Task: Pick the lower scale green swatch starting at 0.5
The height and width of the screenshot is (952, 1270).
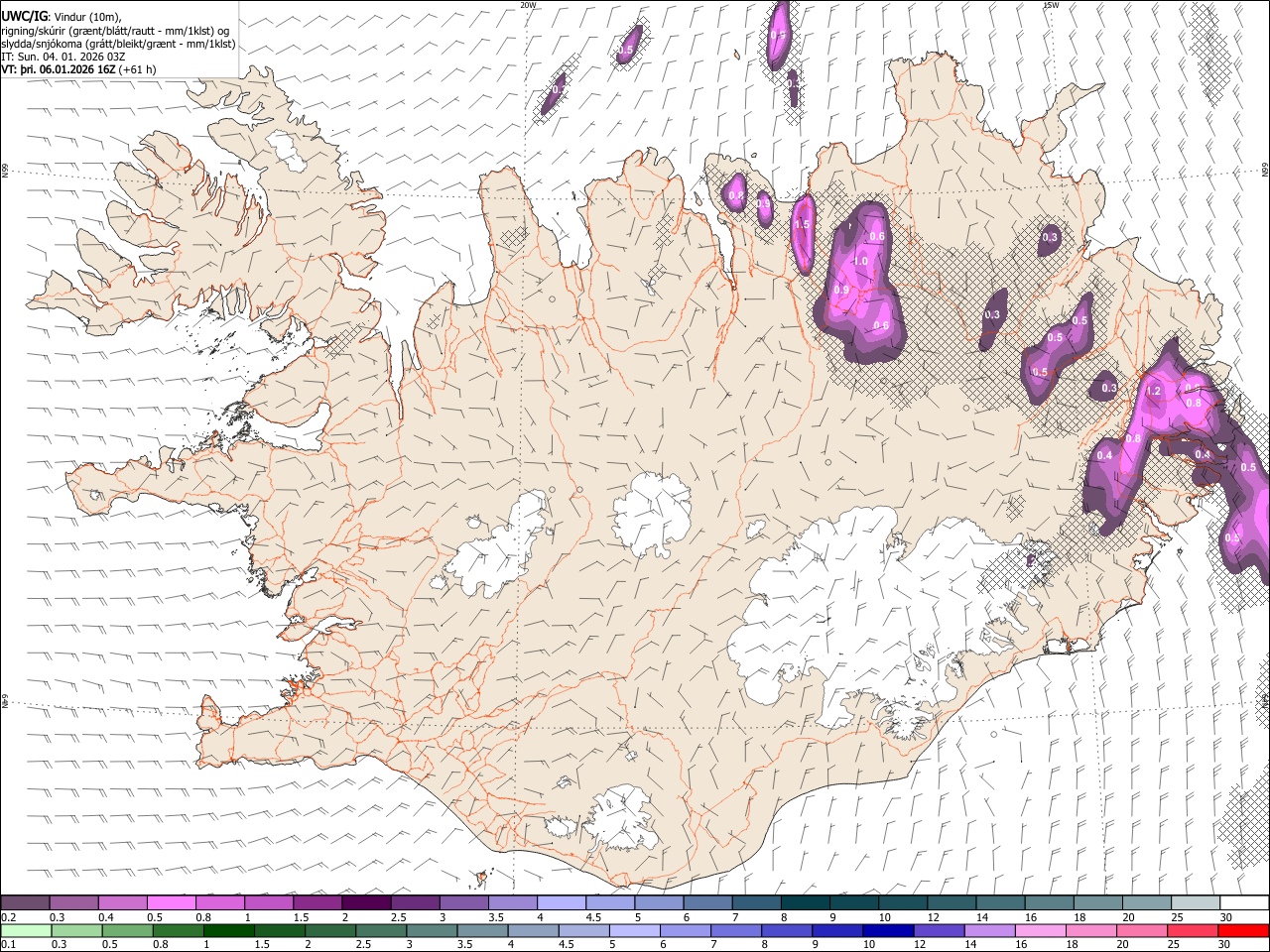Action: (127, 930)
